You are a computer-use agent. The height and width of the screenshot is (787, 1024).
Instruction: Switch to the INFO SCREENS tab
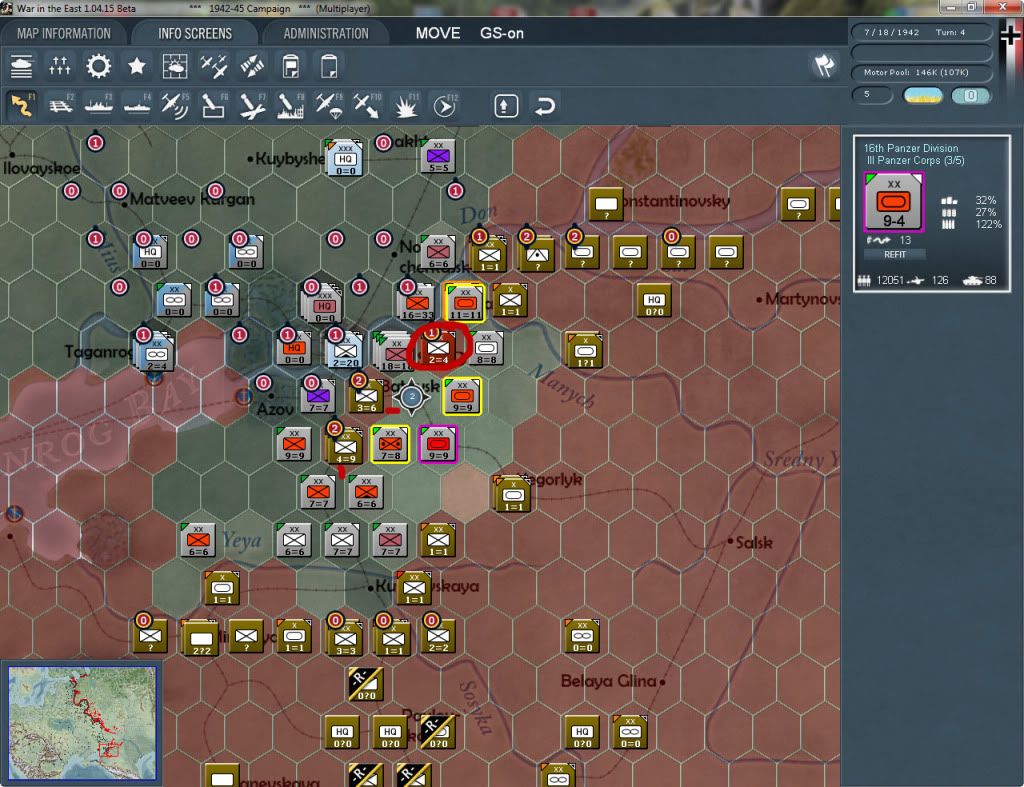pyautogui.click(x=195, y=33)
